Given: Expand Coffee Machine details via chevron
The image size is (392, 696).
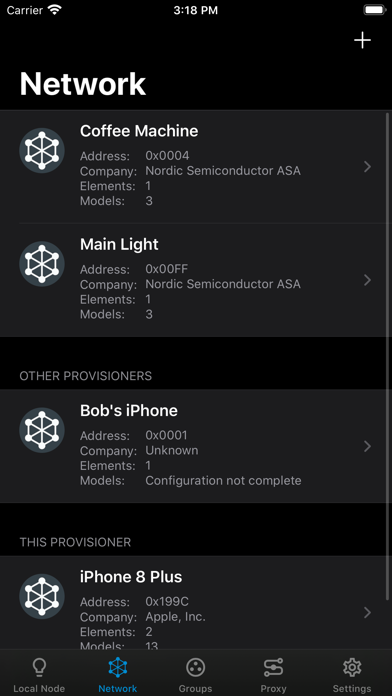Looking at the screenshot, I should tap(367, 167).
